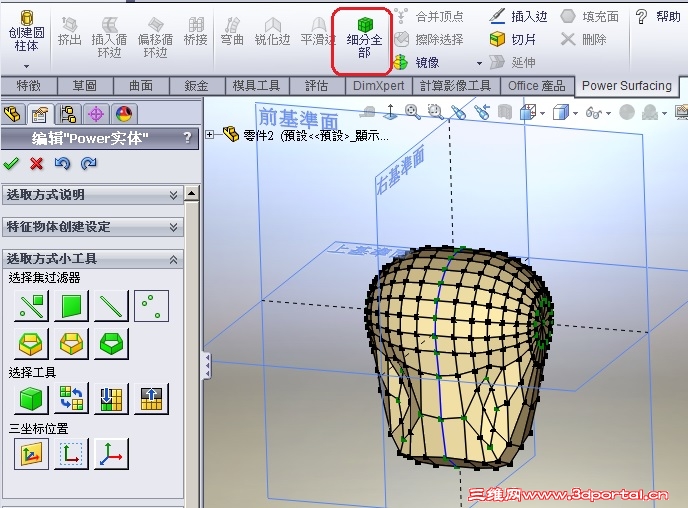Screen dimensions: 688x508
Task: Click the 锐化边 sharpen edge tool
Action: pyautogui.click(x=272, y=32)
